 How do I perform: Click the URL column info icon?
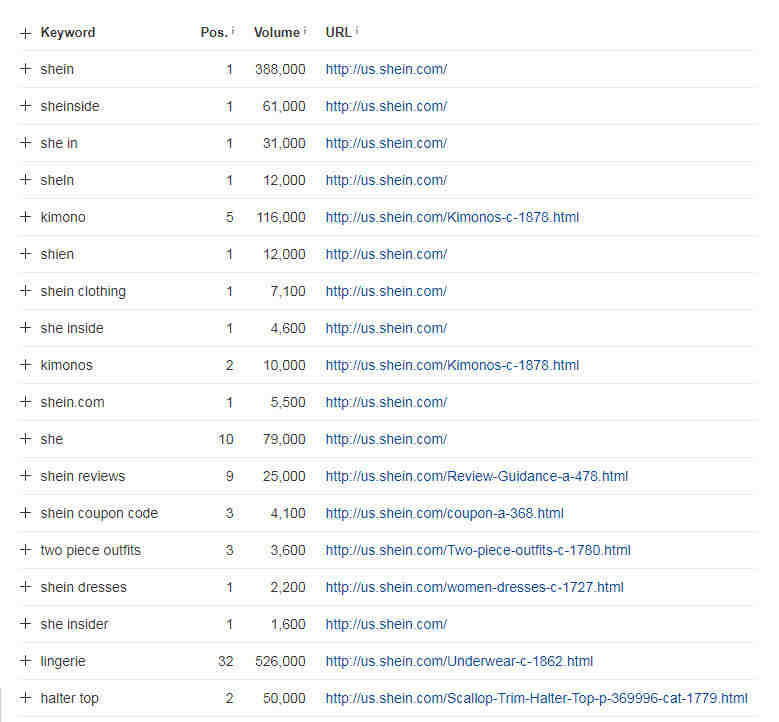[x=357, y=31]
